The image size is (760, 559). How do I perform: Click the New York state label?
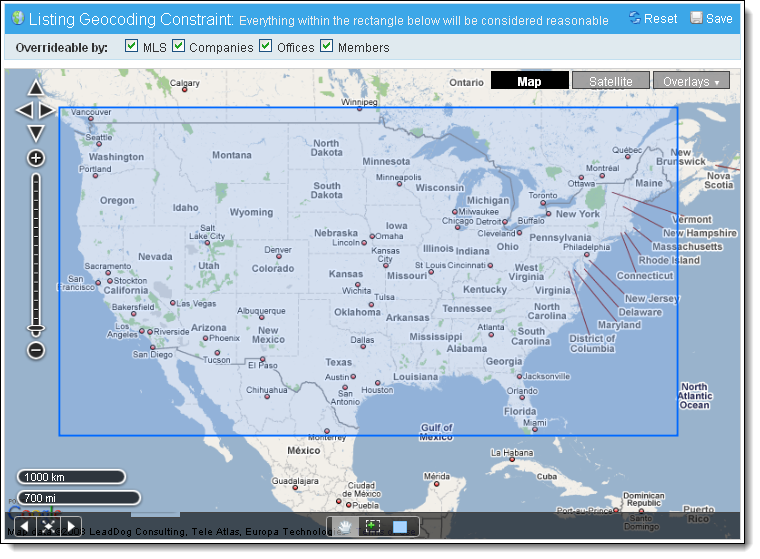point(578,214)
